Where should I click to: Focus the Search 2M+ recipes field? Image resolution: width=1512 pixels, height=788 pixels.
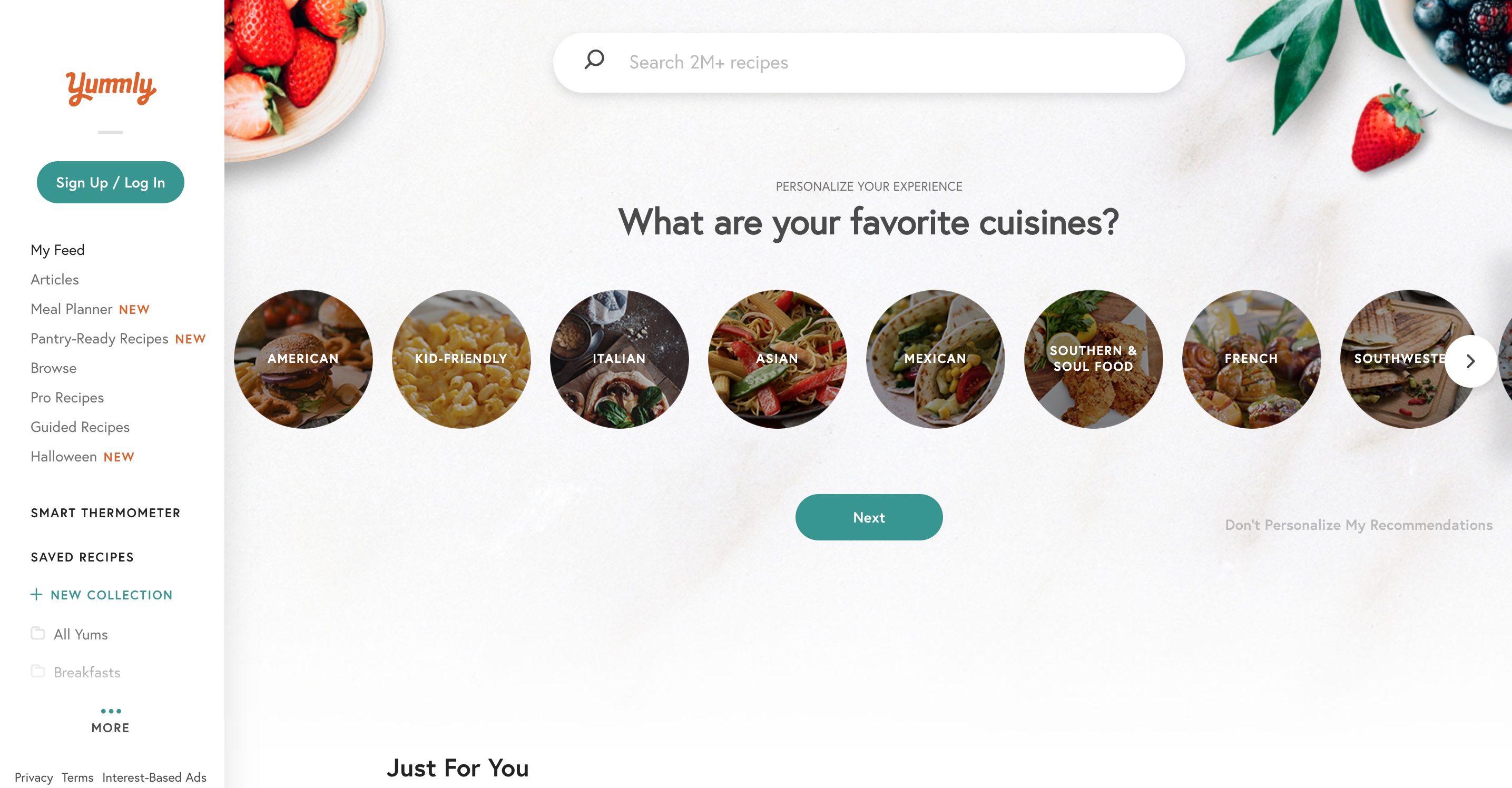(869, 62)
